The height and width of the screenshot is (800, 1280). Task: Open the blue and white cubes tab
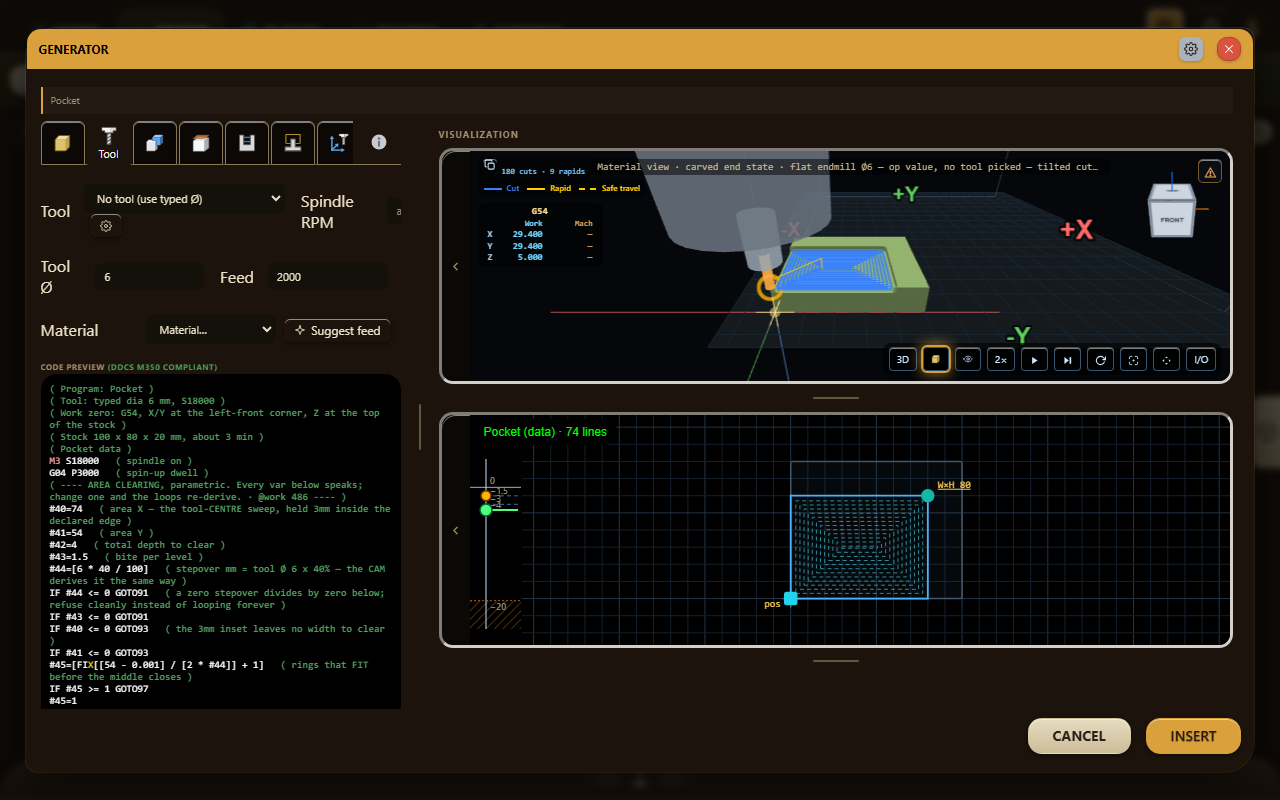(154, 143)
